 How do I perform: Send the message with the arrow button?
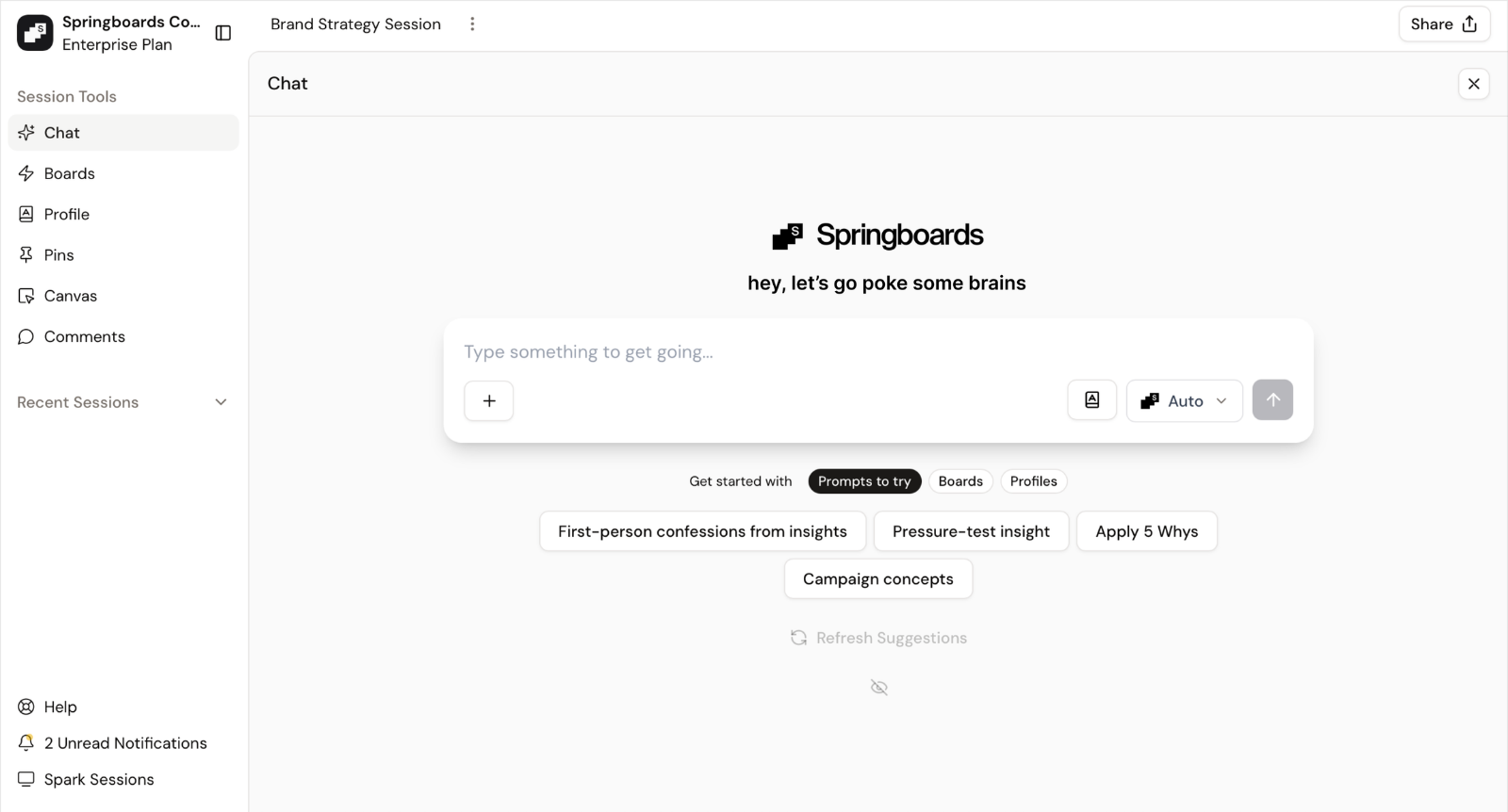pyautogui.click(x=1272, y=400)
